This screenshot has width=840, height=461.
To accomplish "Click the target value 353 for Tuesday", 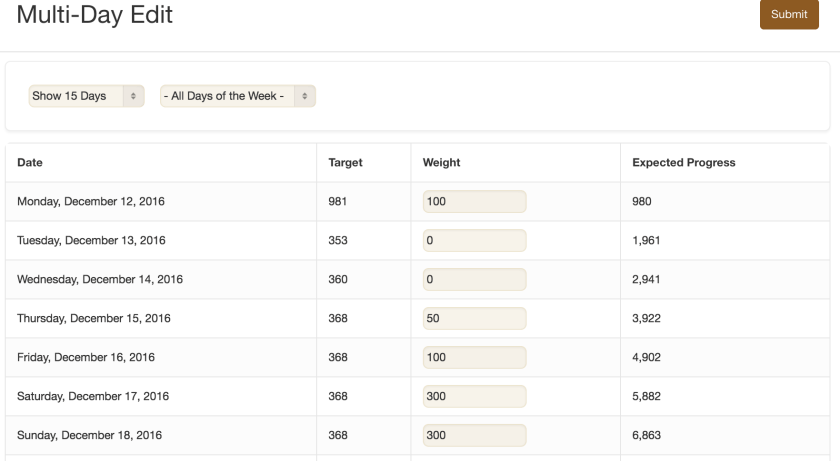I will pyautogui.click(x=338, y=241).
